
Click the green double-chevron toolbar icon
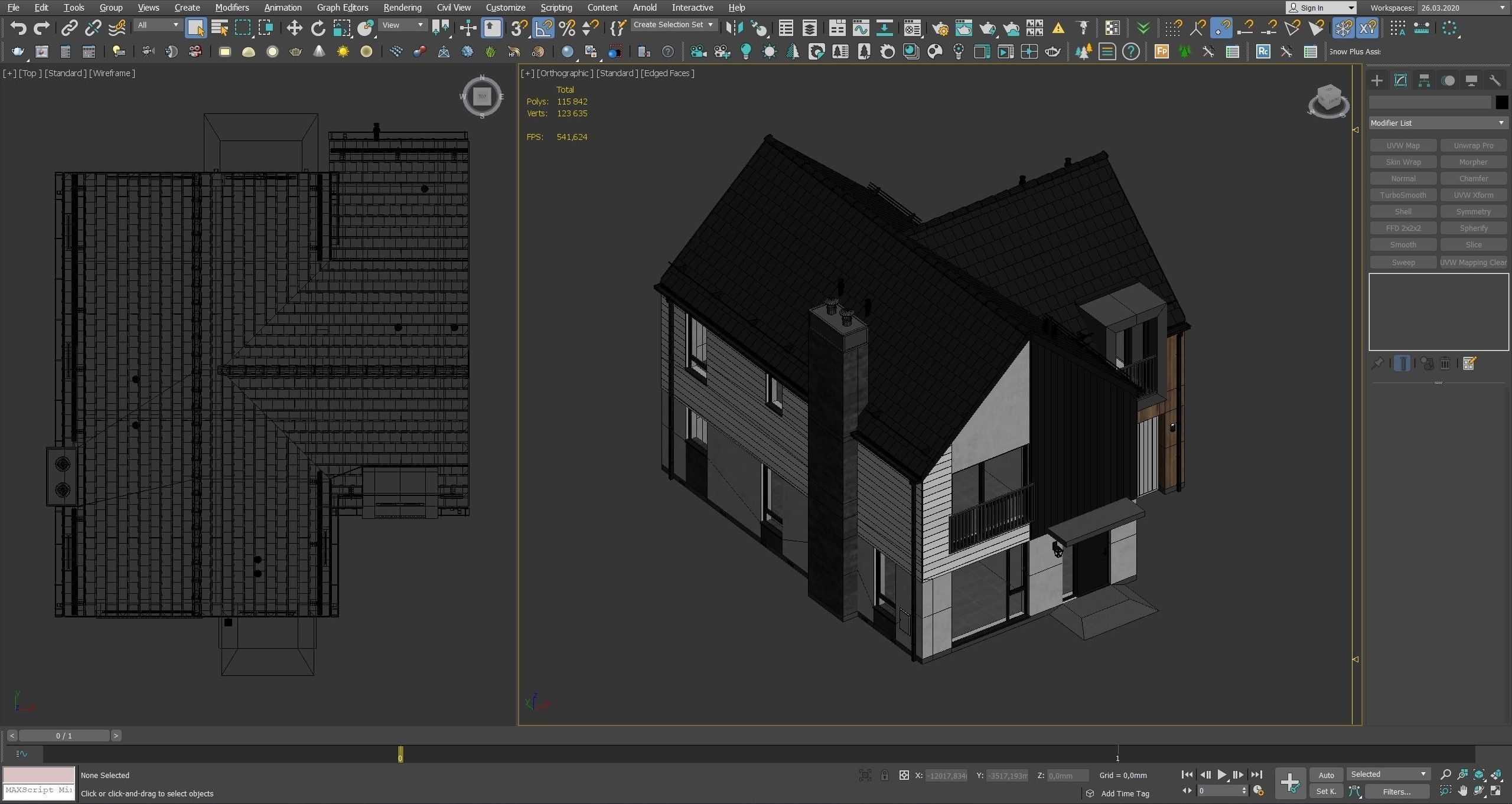coord(1143,28)
